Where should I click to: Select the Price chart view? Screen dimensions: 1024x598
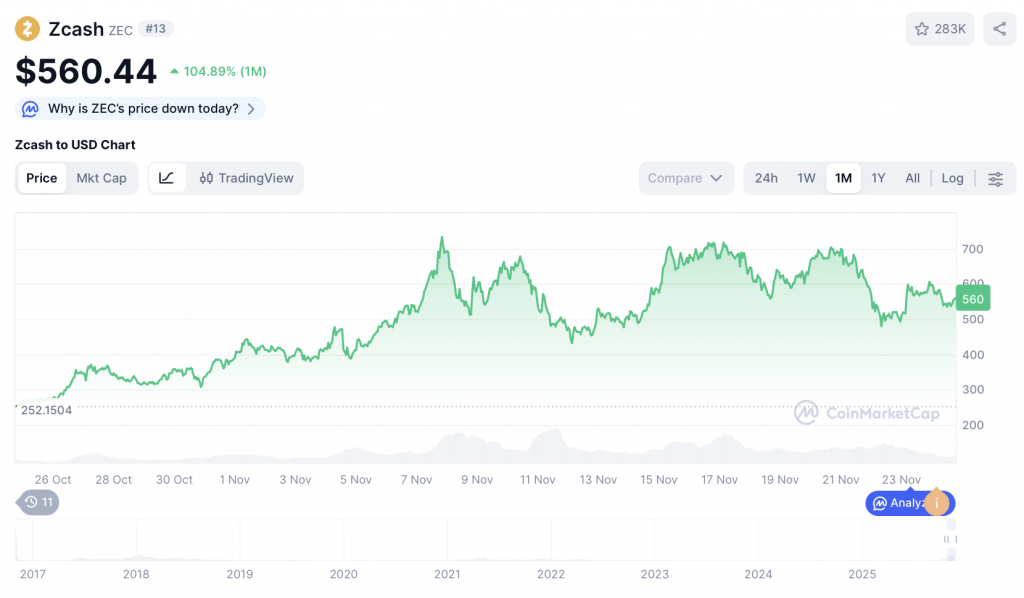coord(42,178)
